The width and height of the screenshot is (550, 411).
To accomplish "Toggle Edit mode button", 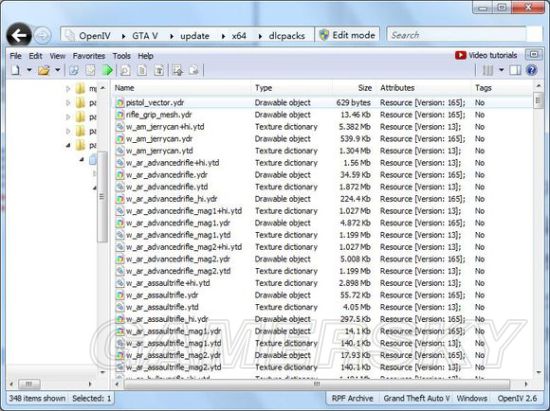I will (347, 35).
